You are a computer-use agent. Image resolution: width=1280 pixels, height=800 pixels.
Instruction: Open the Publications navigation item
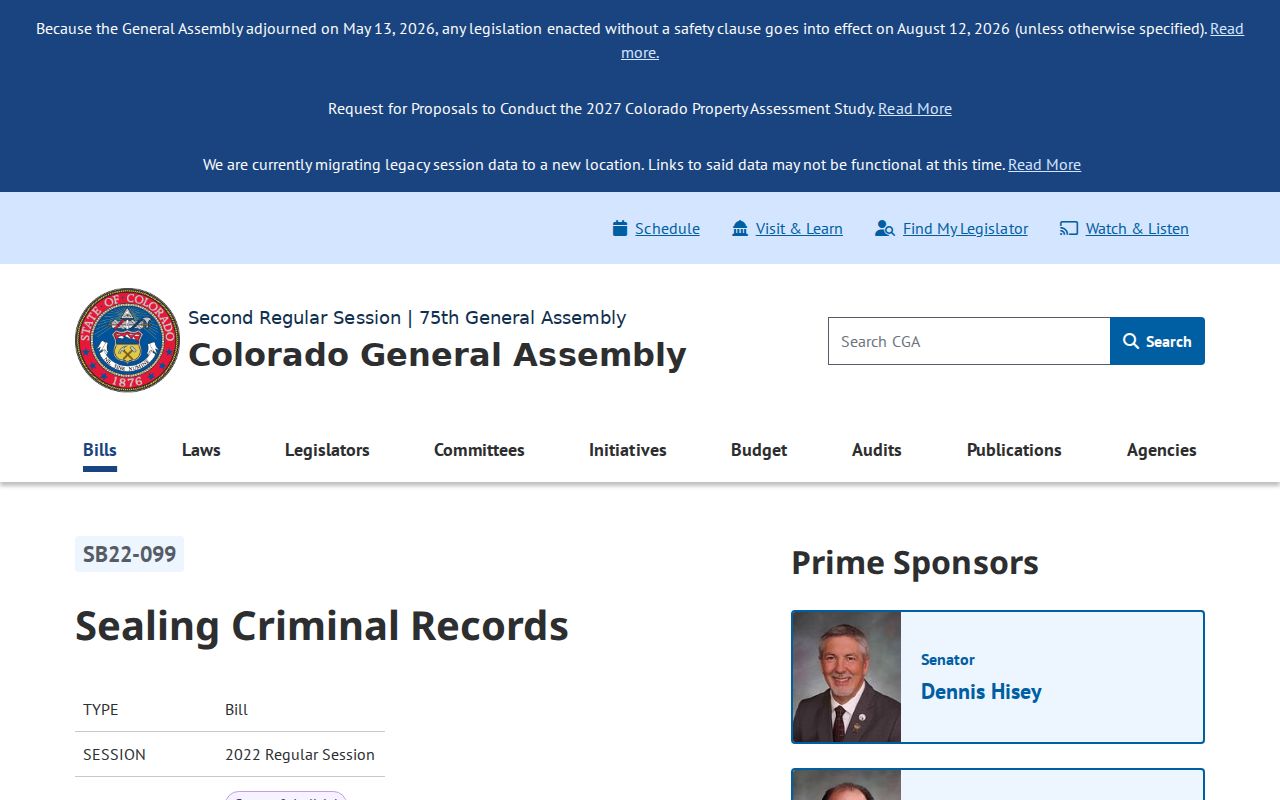tap(1014, 450)
